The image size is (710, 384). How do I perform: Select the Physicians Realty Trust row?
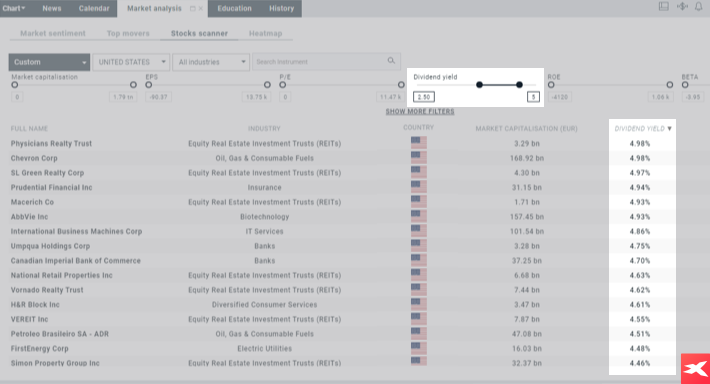pos(51,144)
